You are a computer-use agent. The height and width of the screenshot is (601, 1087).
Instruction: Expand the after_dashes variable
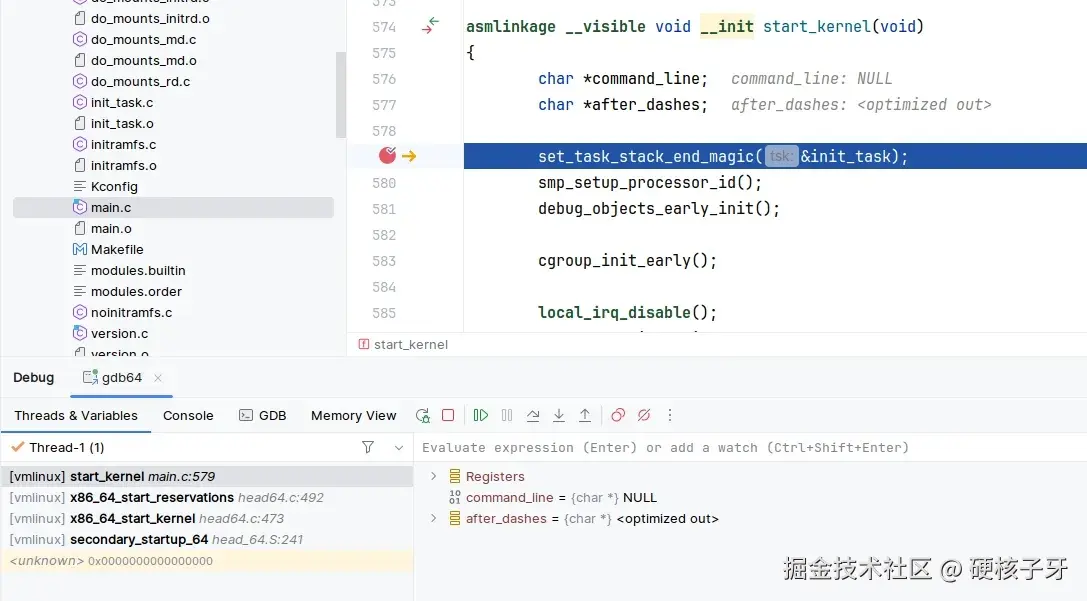(433, 519)
